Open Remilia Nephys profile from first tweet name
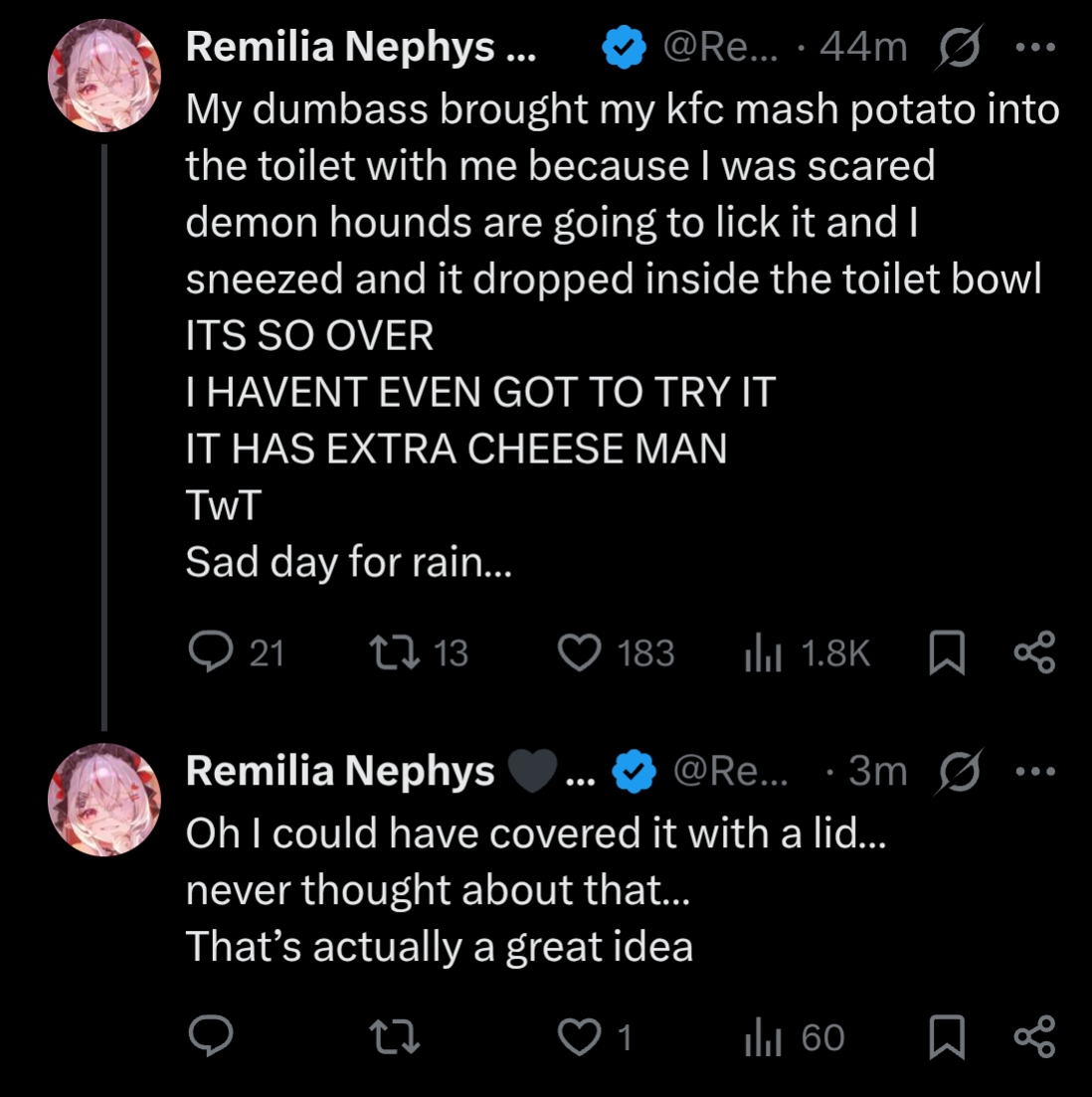This screenshot has width=1092, height=1097. pos(340,47)
